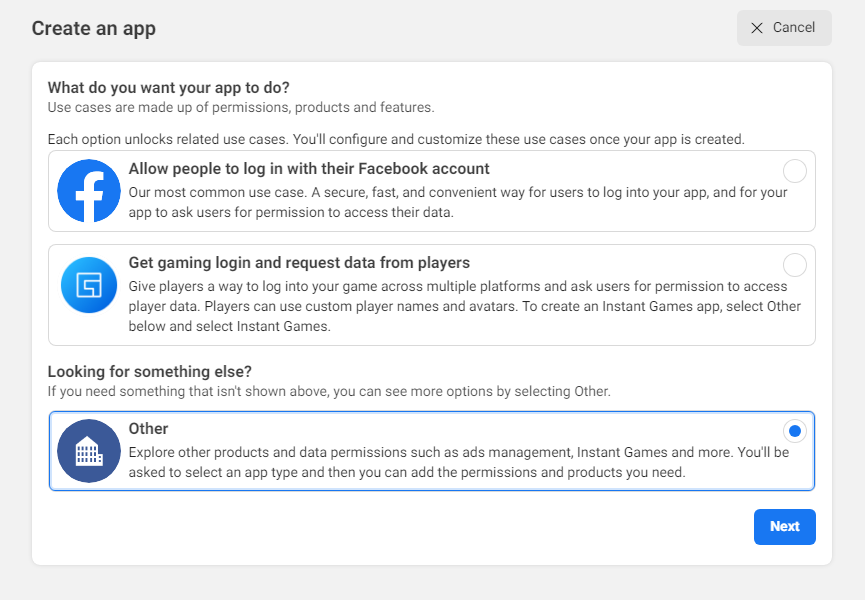This screenshot has width=865, height=600.
Task: Select 'Get gaming login and request data from players' title
Action: click(x=299, y=262)
